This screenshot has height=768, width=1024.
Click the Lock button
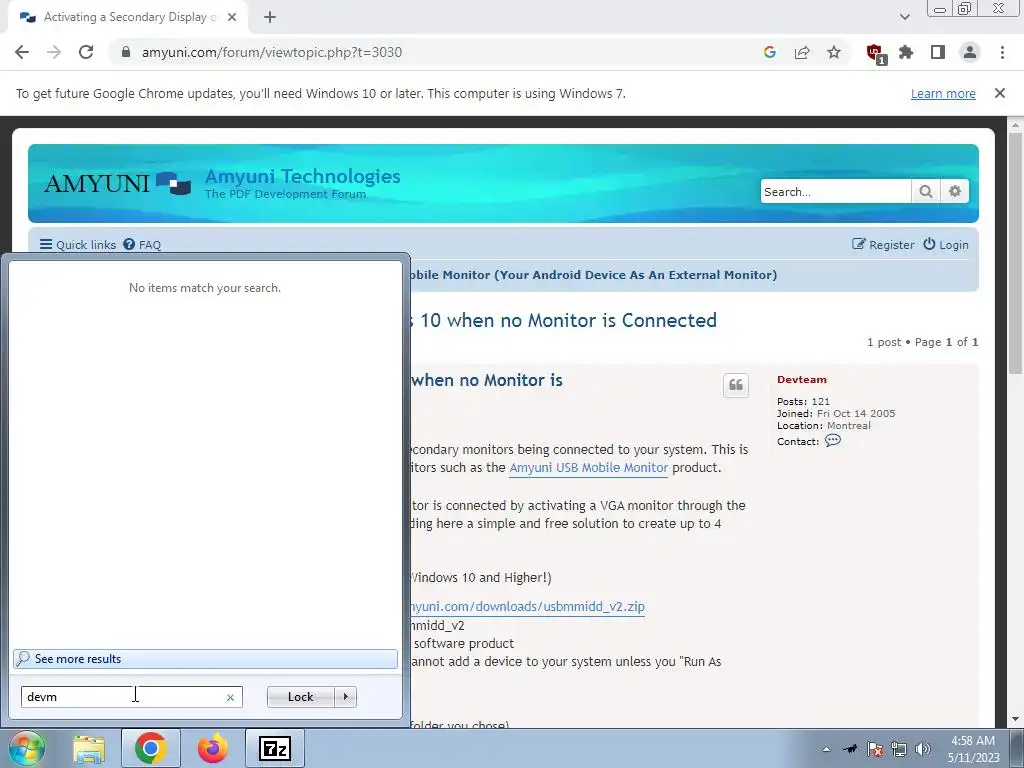point(300,697)
